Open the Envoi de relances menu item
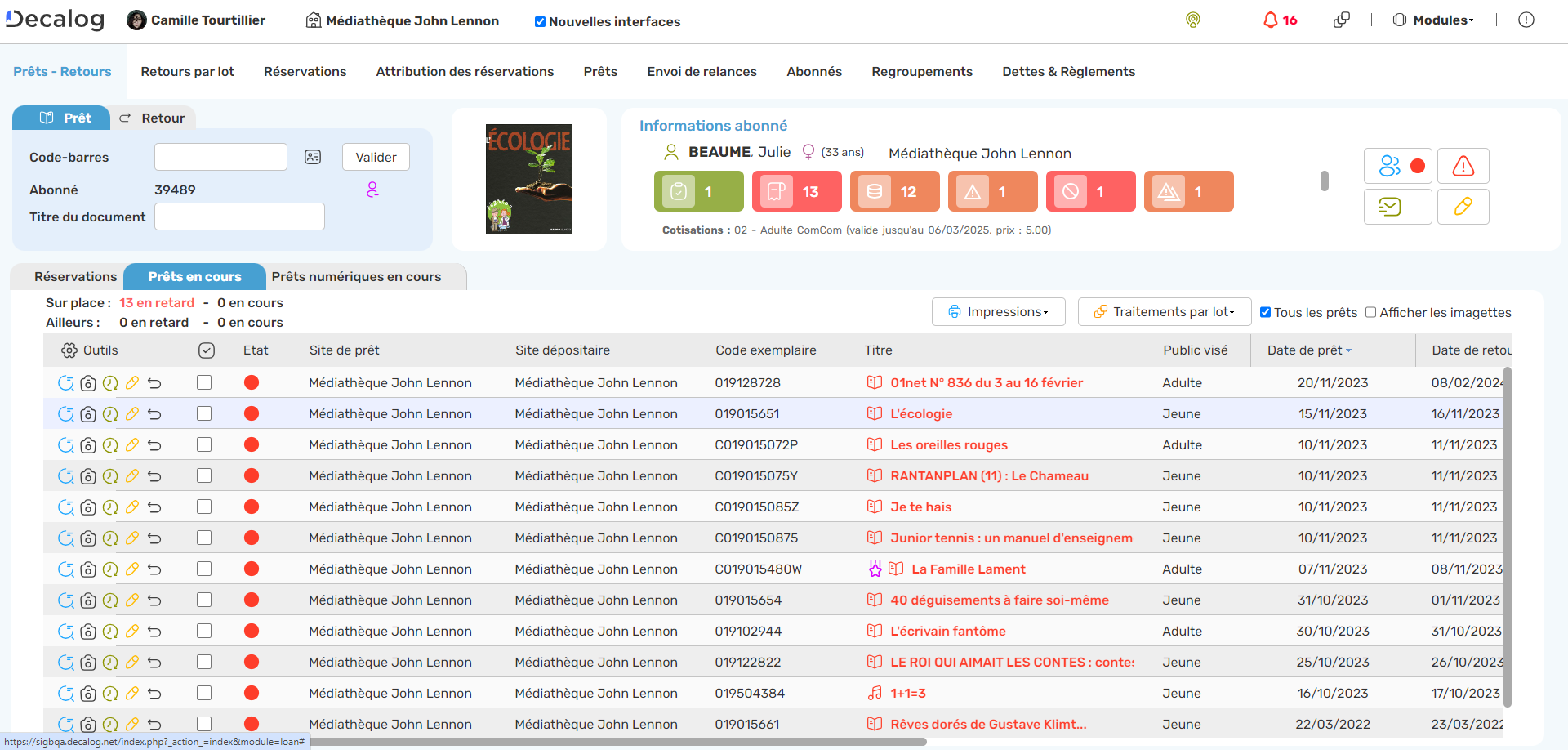 tap(702, 71)
